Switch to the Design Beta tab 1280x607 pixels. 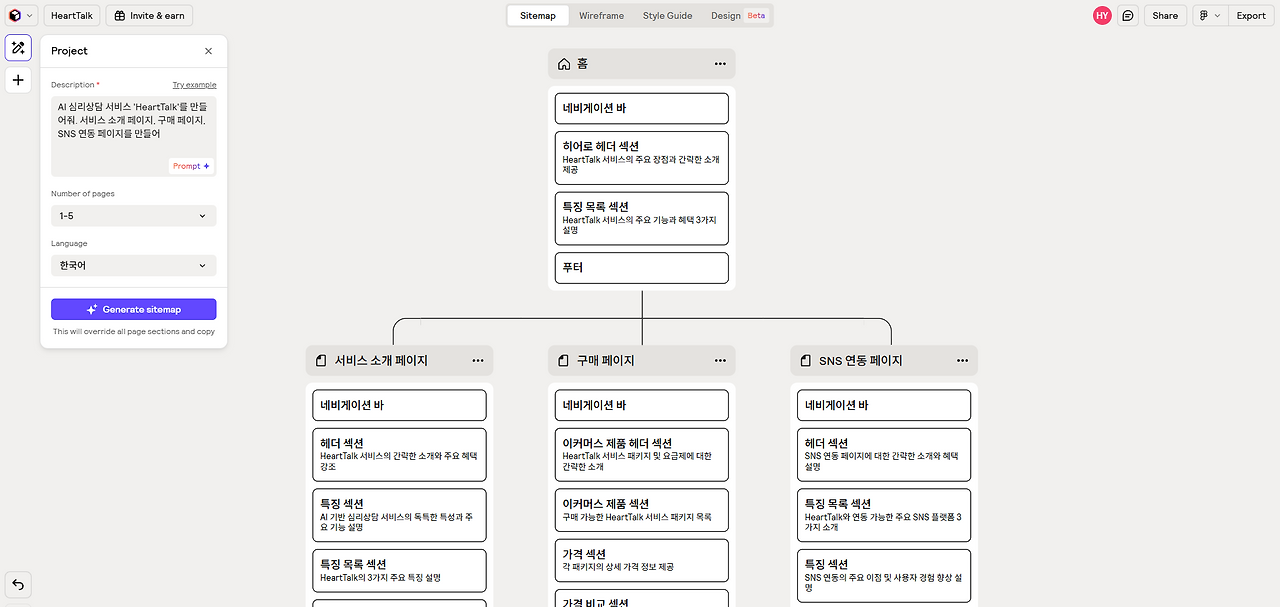[x=738, y=15]
